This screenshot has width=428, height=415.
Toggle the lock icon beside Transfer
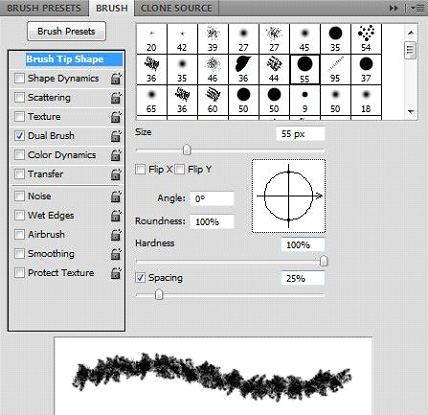[x=116, y=174]
